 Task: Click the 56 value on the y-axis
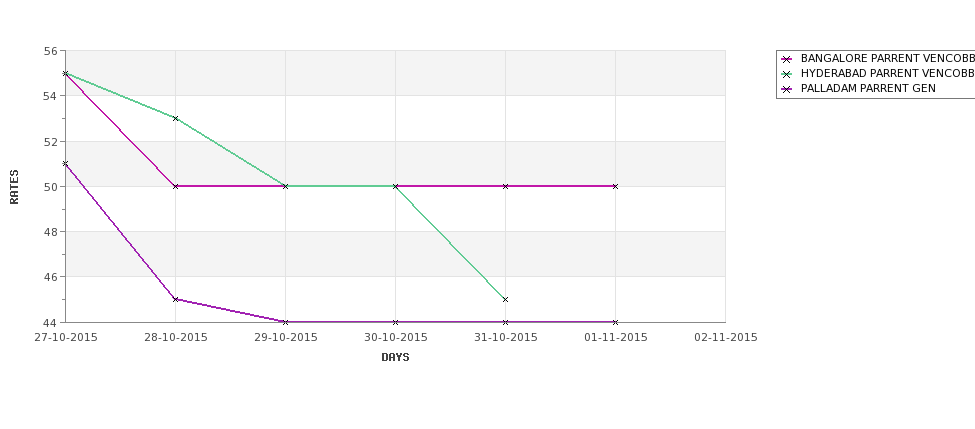pos(50,51)
